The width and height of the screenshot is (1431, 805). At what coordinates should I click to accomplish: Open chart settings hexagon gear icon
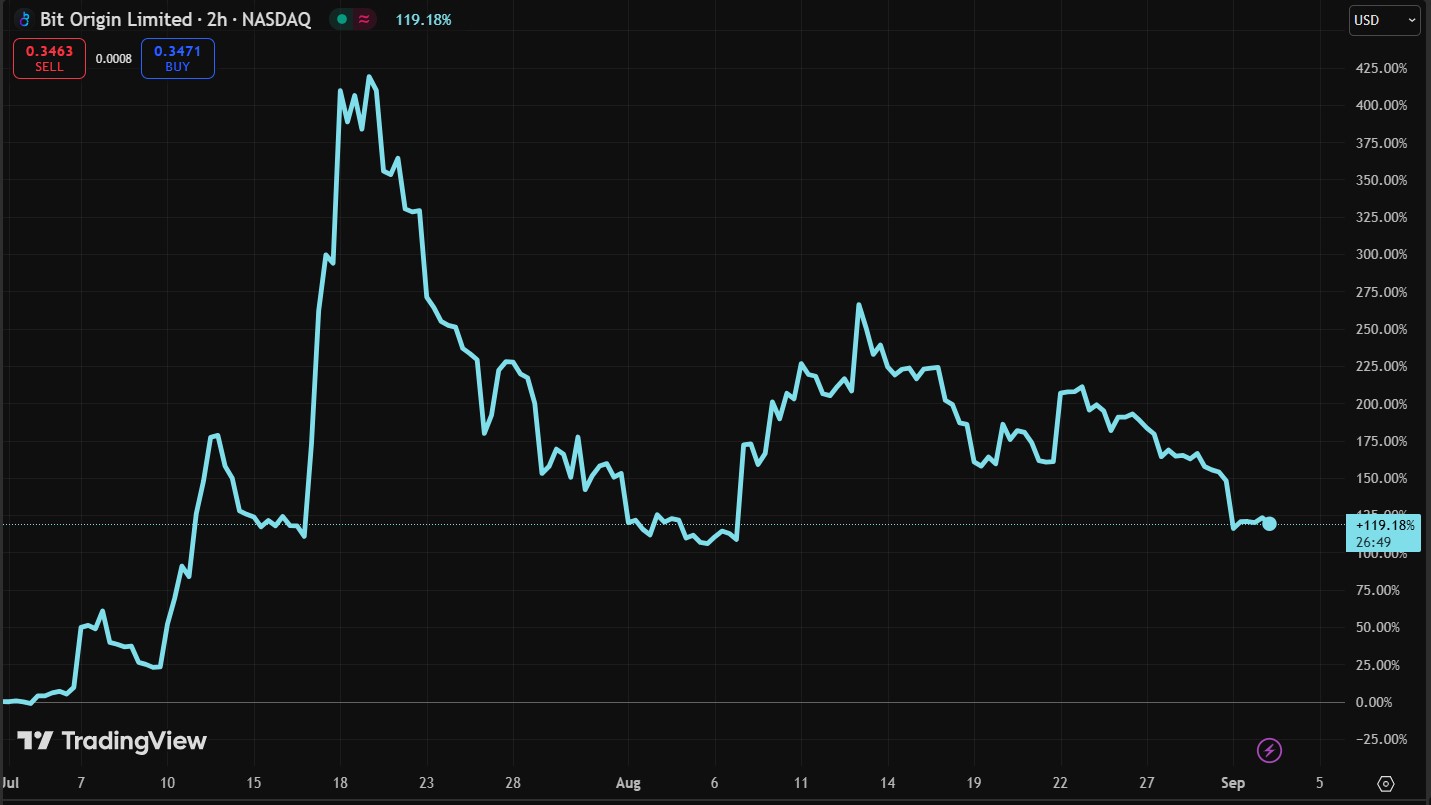tap(1386, 783)
